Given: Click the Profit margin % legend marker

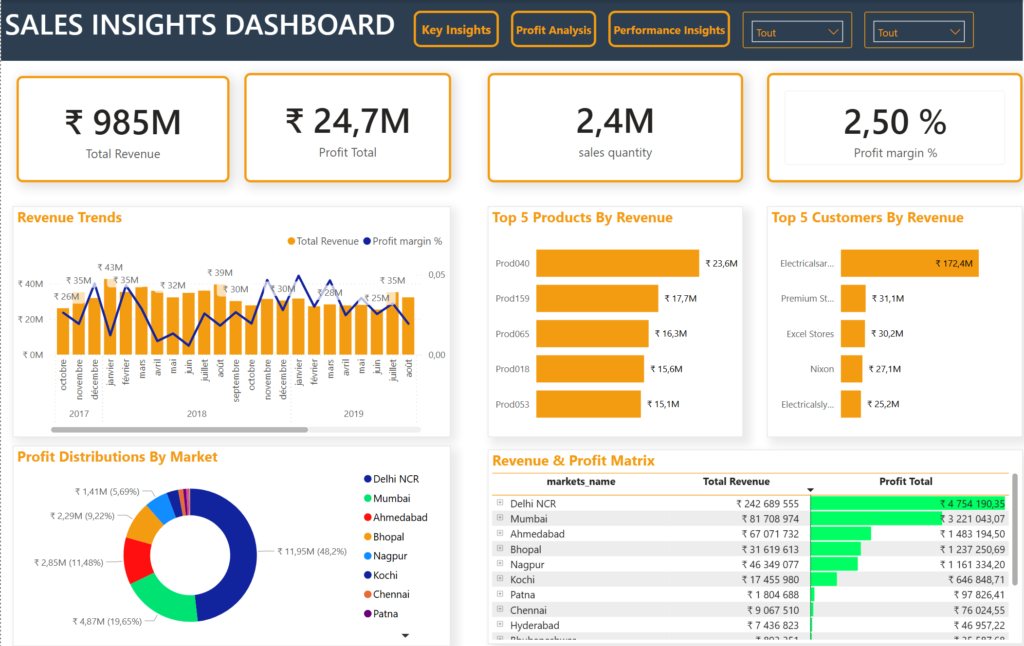Looking at the screenshot, I should pos(367,241).
